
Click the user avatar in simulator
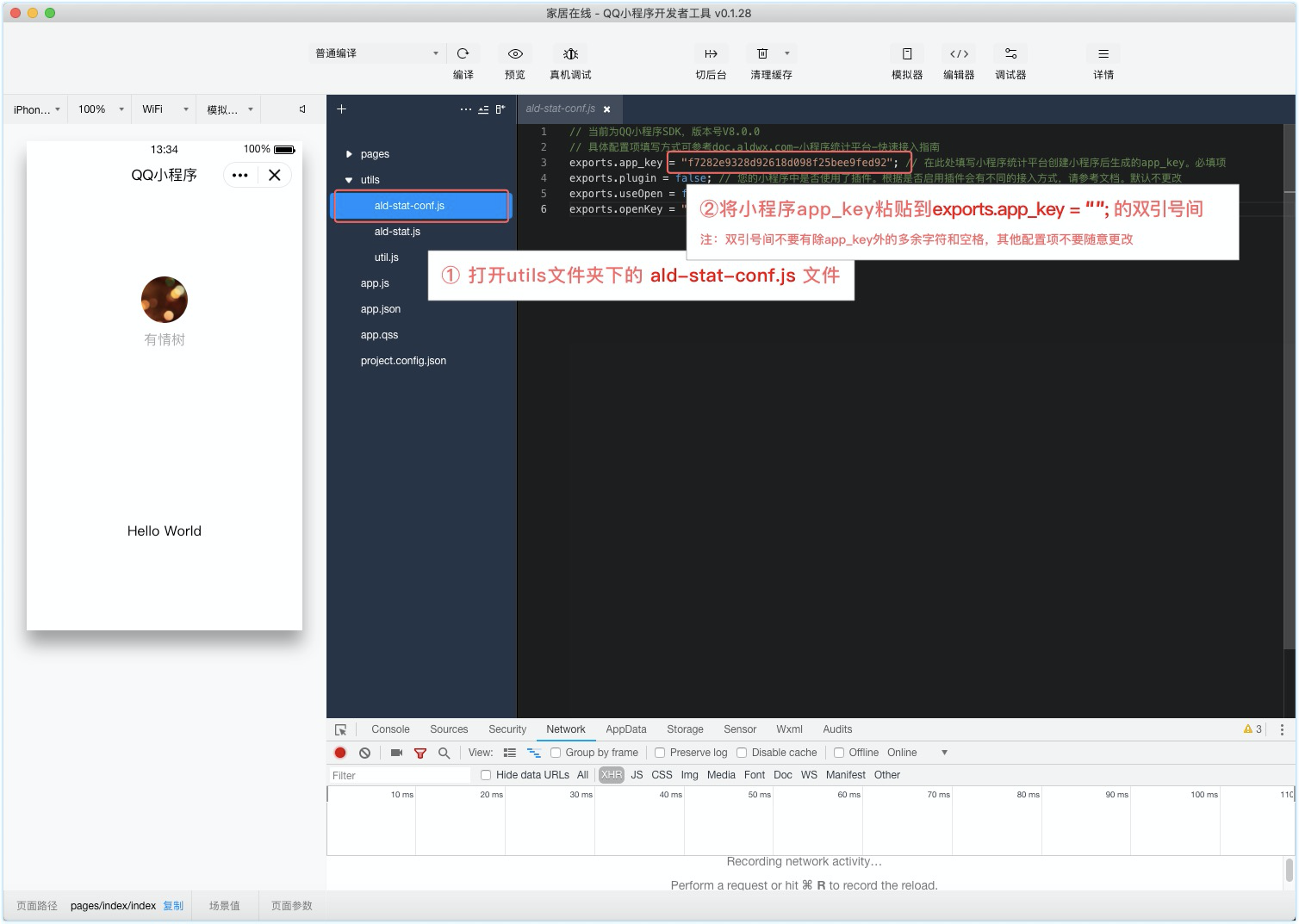pyautogui.click(x=165, y=300)
